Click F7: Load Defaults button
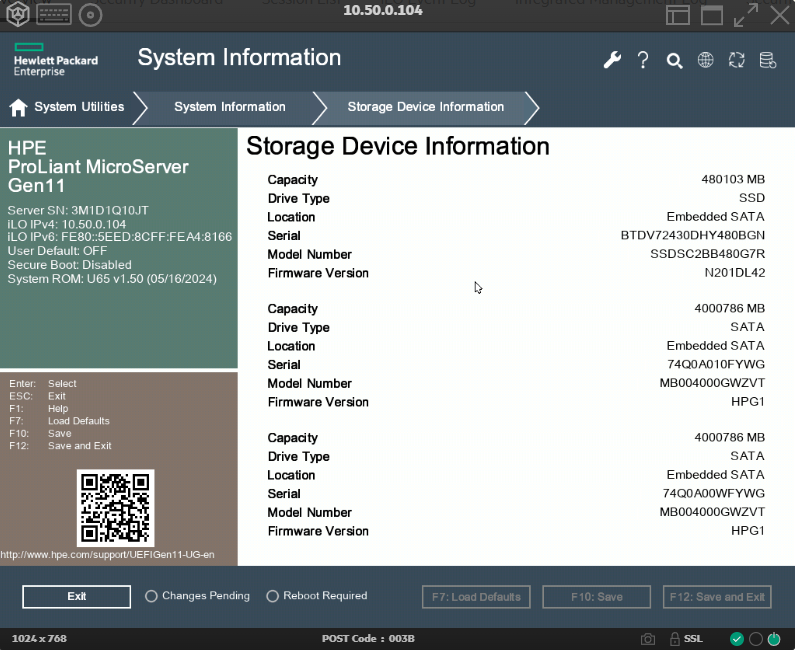795x650 pixels. (x=476, y=597)
